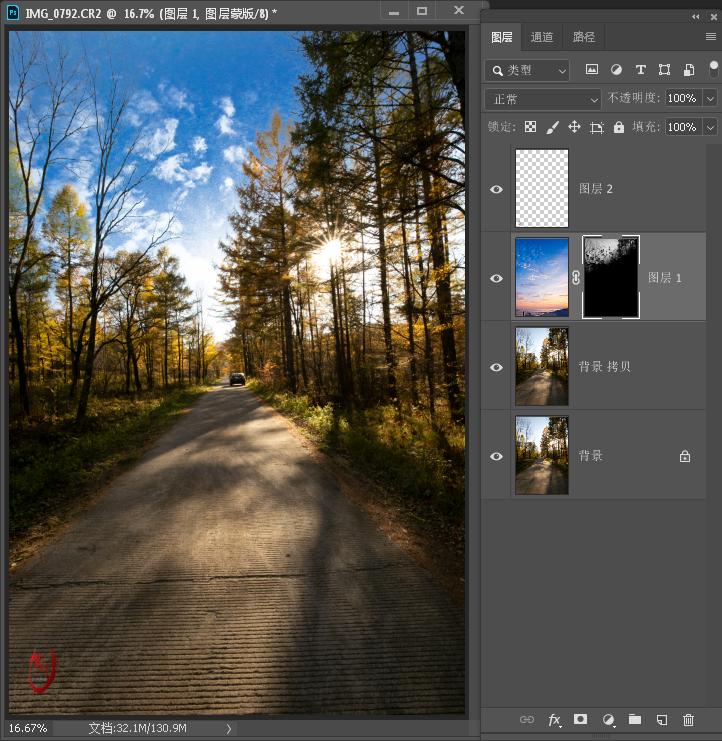Add a layer mask using bottom icon
This screenshot has width=722, height=741.
tap(581, 719)
